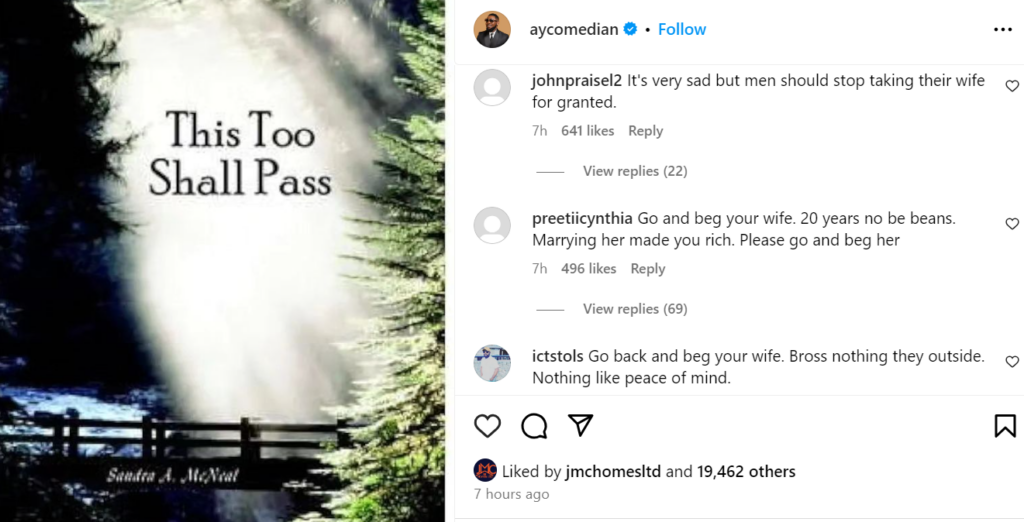1024x522 pixels.
Task: Save post with bookmark icon
Action: point(1005,426)
